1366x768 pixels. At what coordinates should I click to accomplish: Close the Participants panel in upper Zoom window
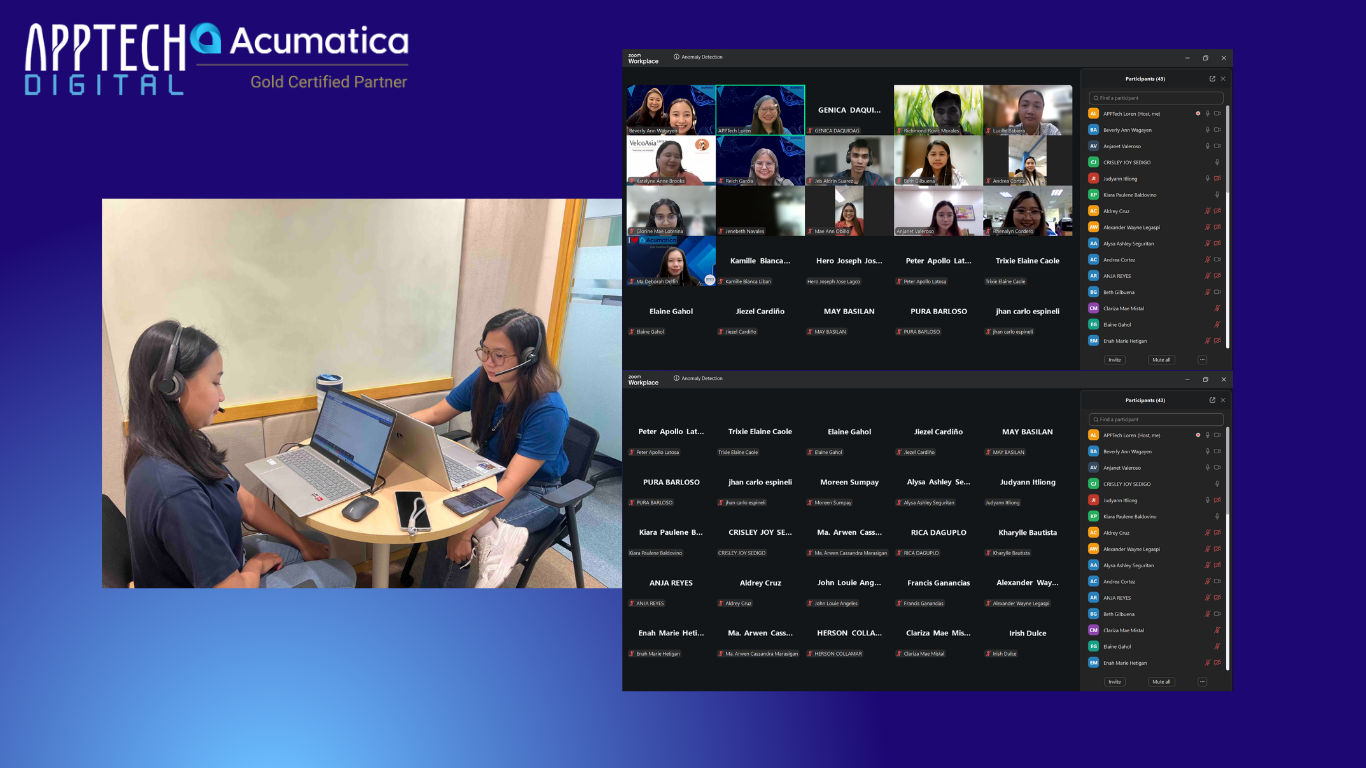[1223, 78]
